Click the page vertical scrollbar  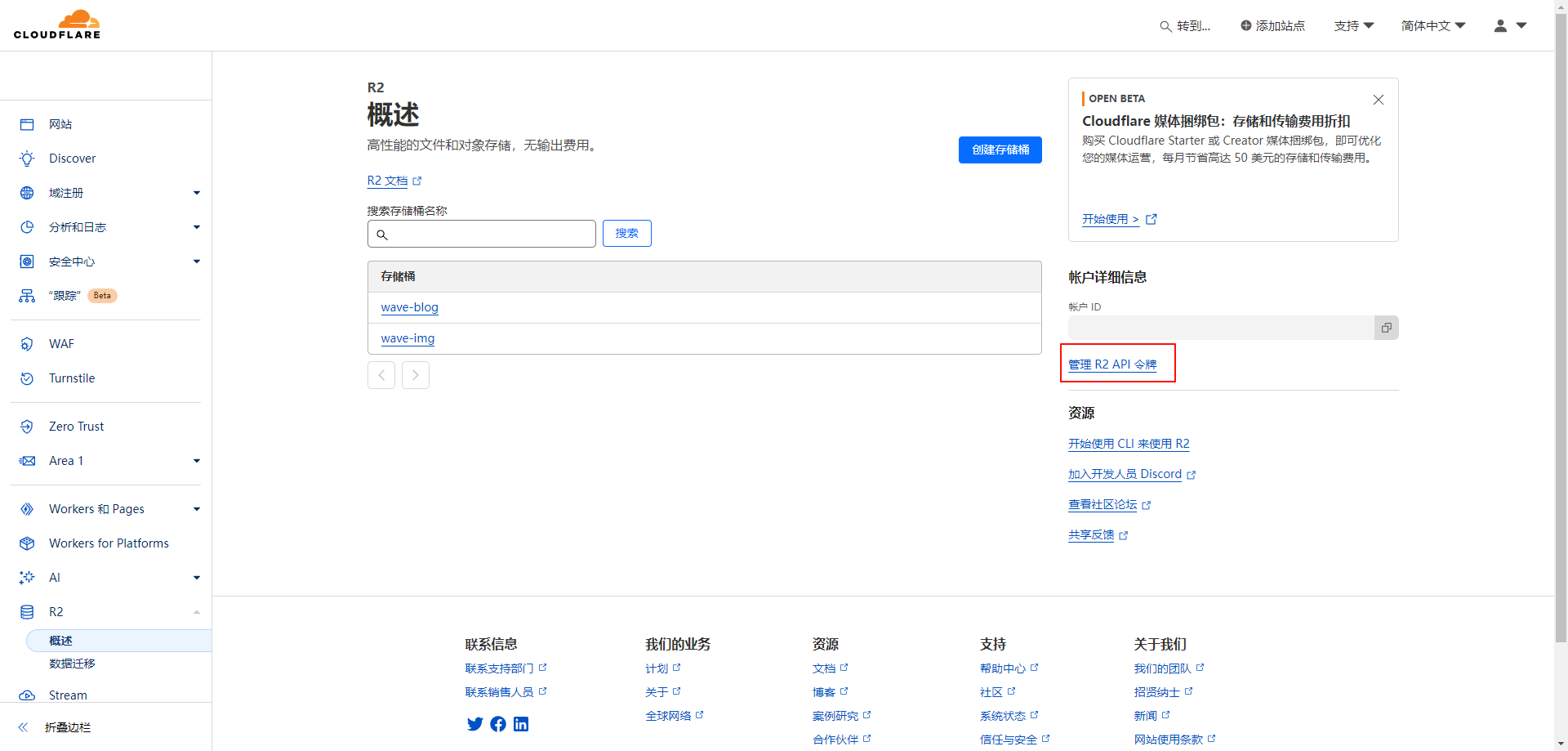[x=1561, y=327]
